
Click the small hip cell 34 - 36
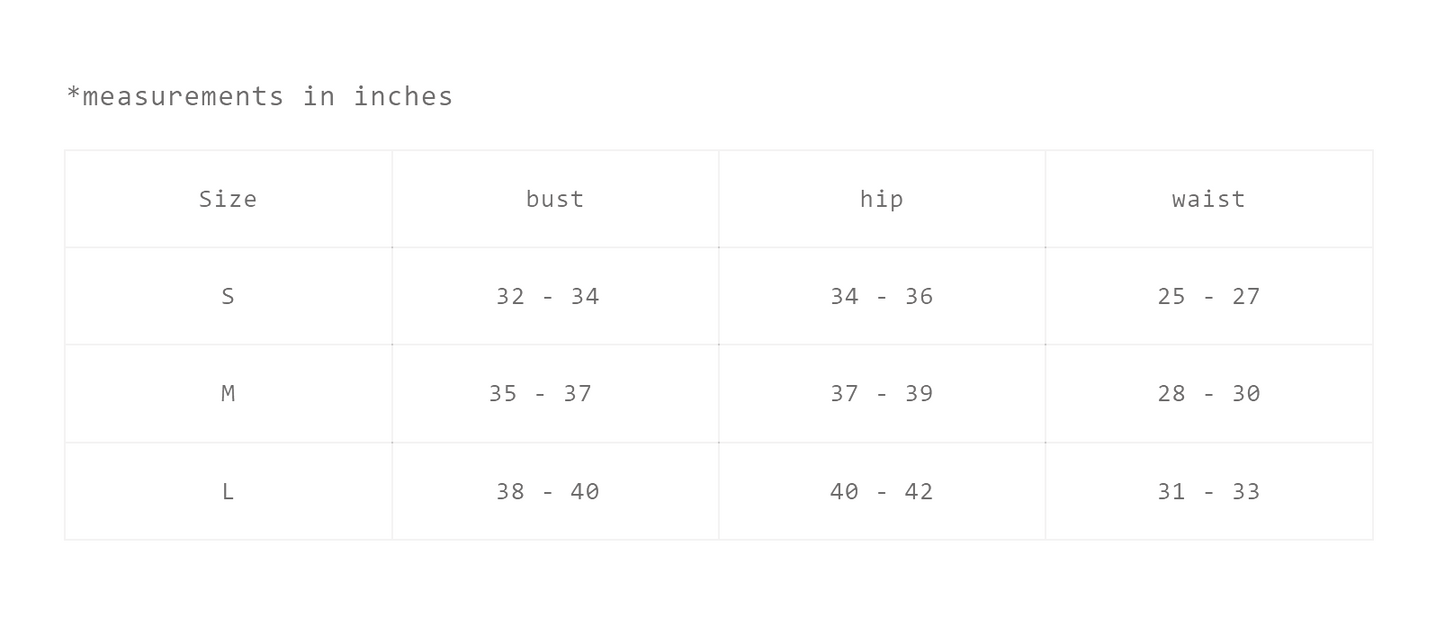[x=881, y=296]
